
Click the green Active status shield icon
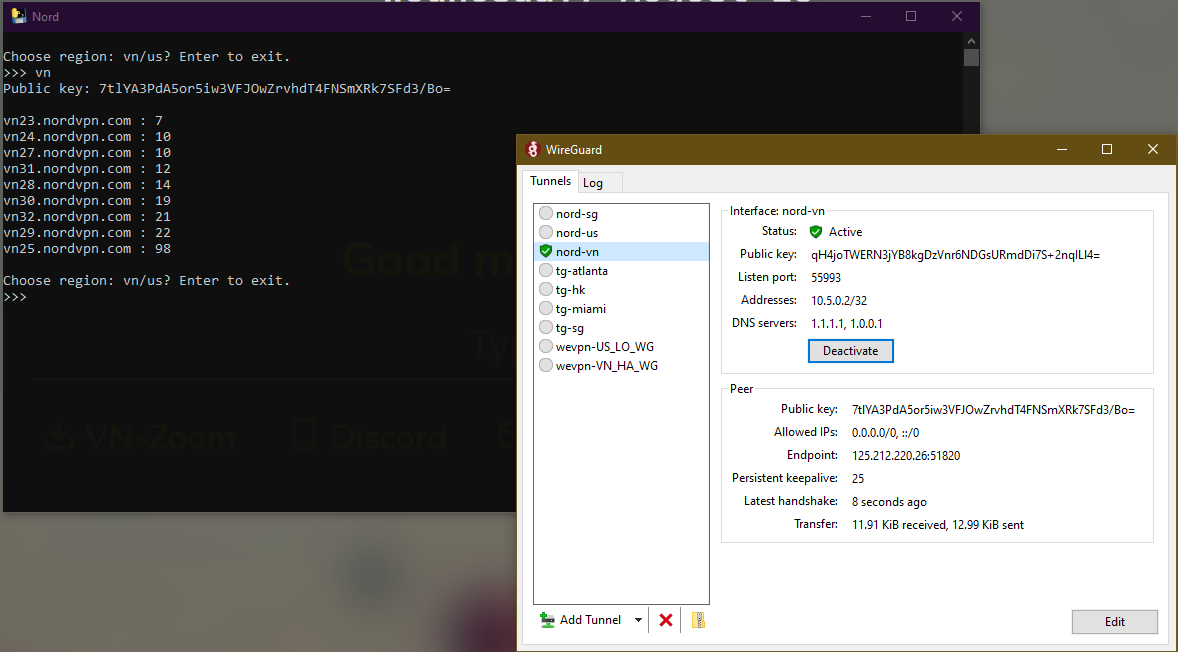[816, 232]
